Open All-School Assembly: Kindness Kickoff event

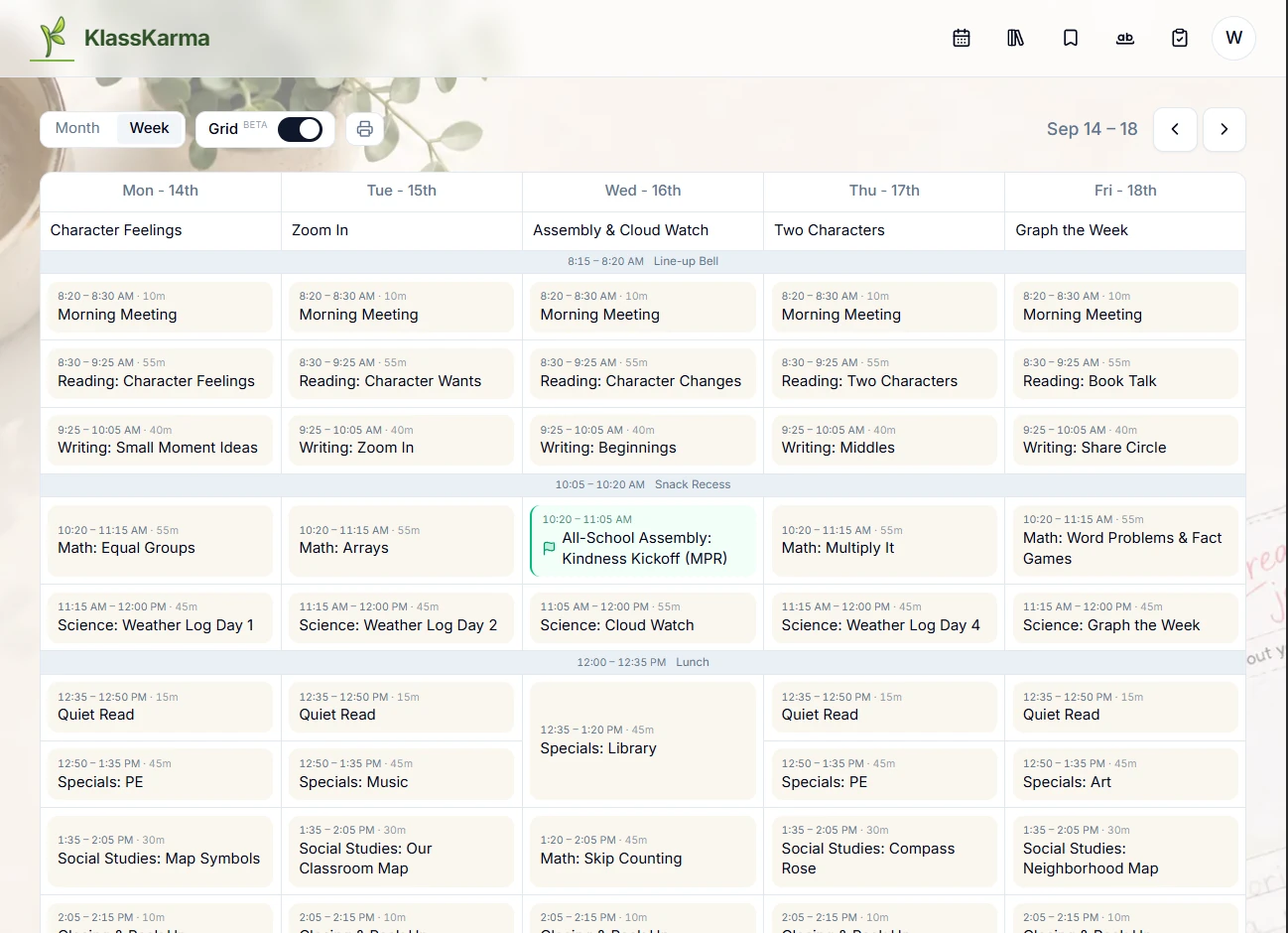643,540
